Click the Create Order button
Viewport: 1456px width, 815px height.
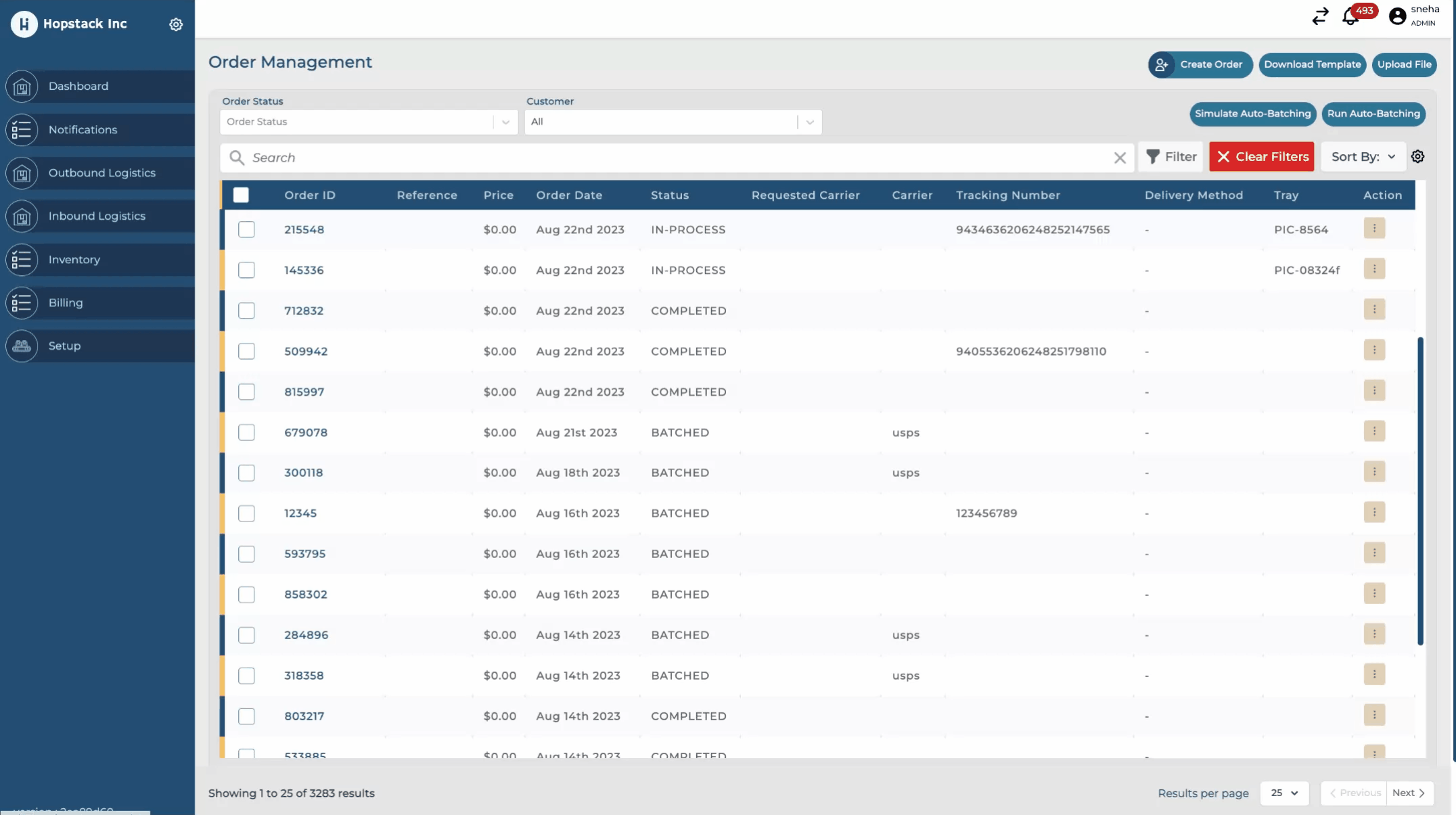tap(1200, 65)
